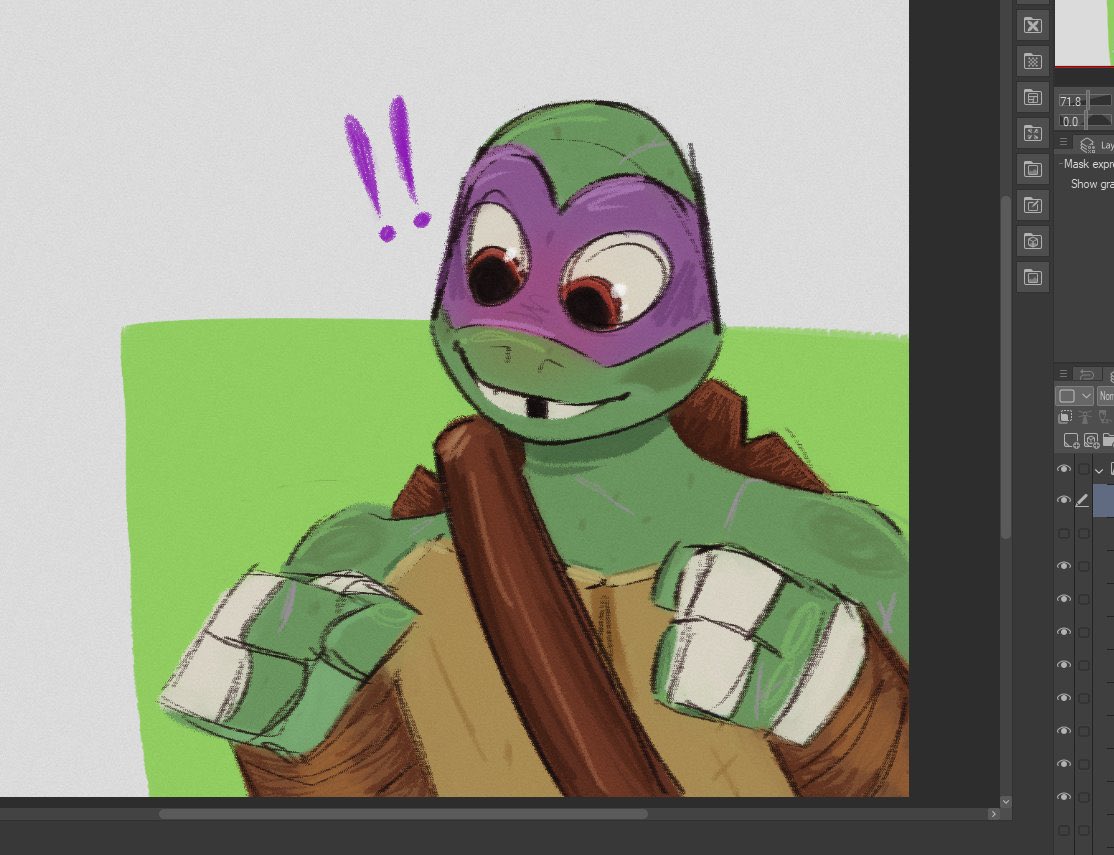Click the canvas scroll right arrow
1114x855 pixels.
coord(993,814)
